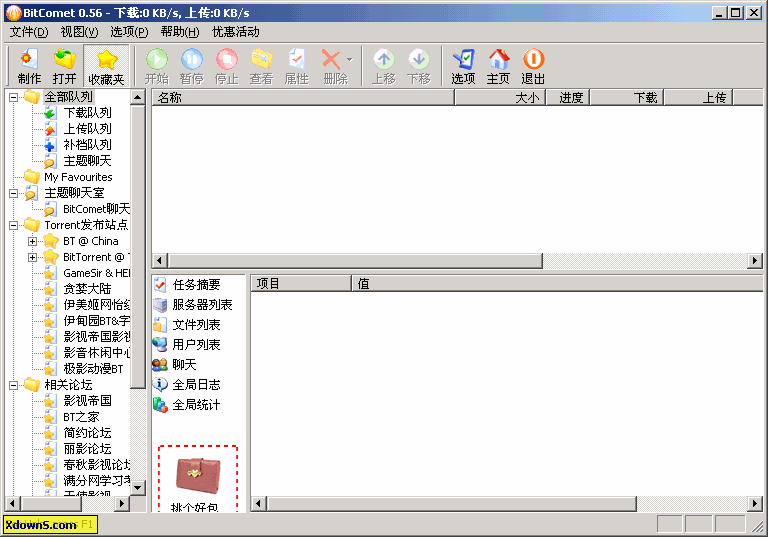The width and height of the screenshot is (768, 537).
Task: Select 丽影论坛 forum entry
Action: pyautogui.click(x=88, y=449)
